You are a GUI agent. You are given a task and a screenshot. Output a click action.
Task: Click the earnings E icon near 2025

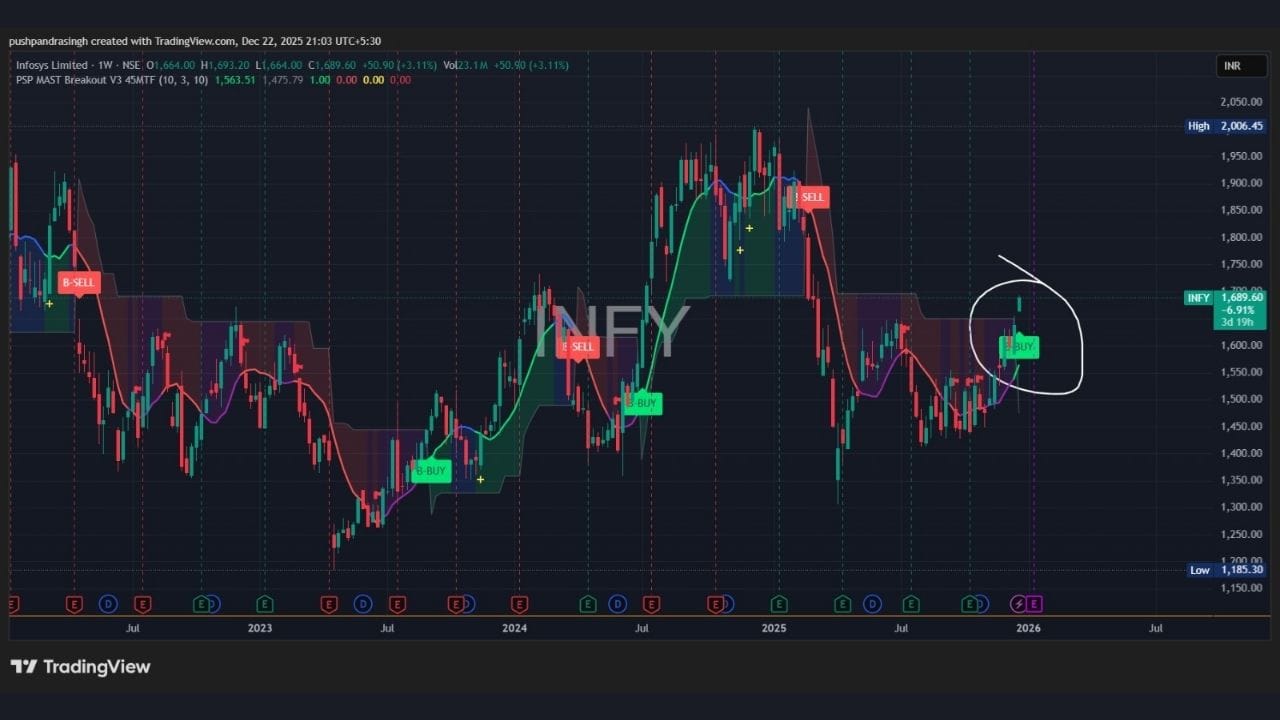(778, 604)
